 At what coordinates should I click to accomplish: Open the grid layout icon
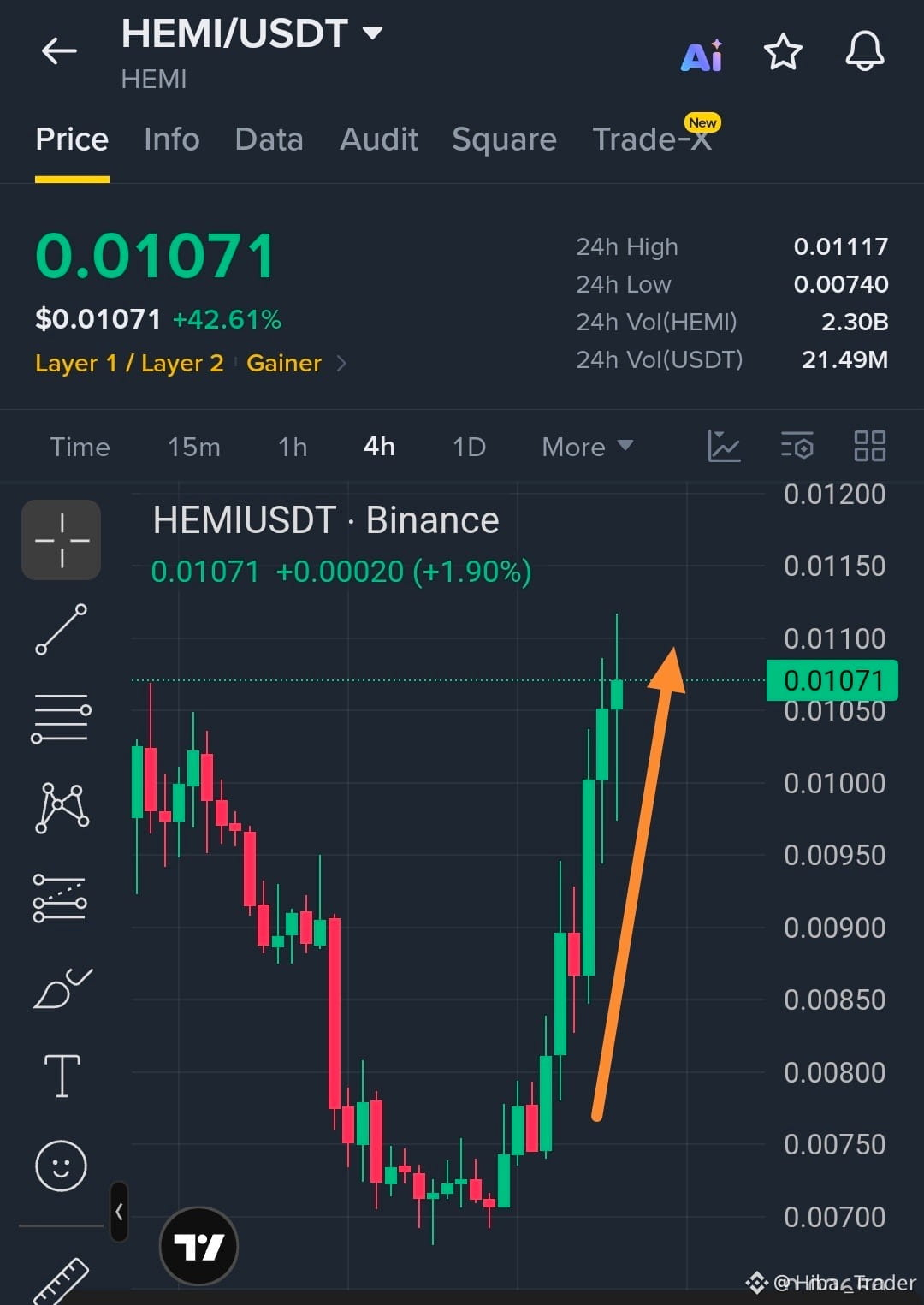click(870, 446)
